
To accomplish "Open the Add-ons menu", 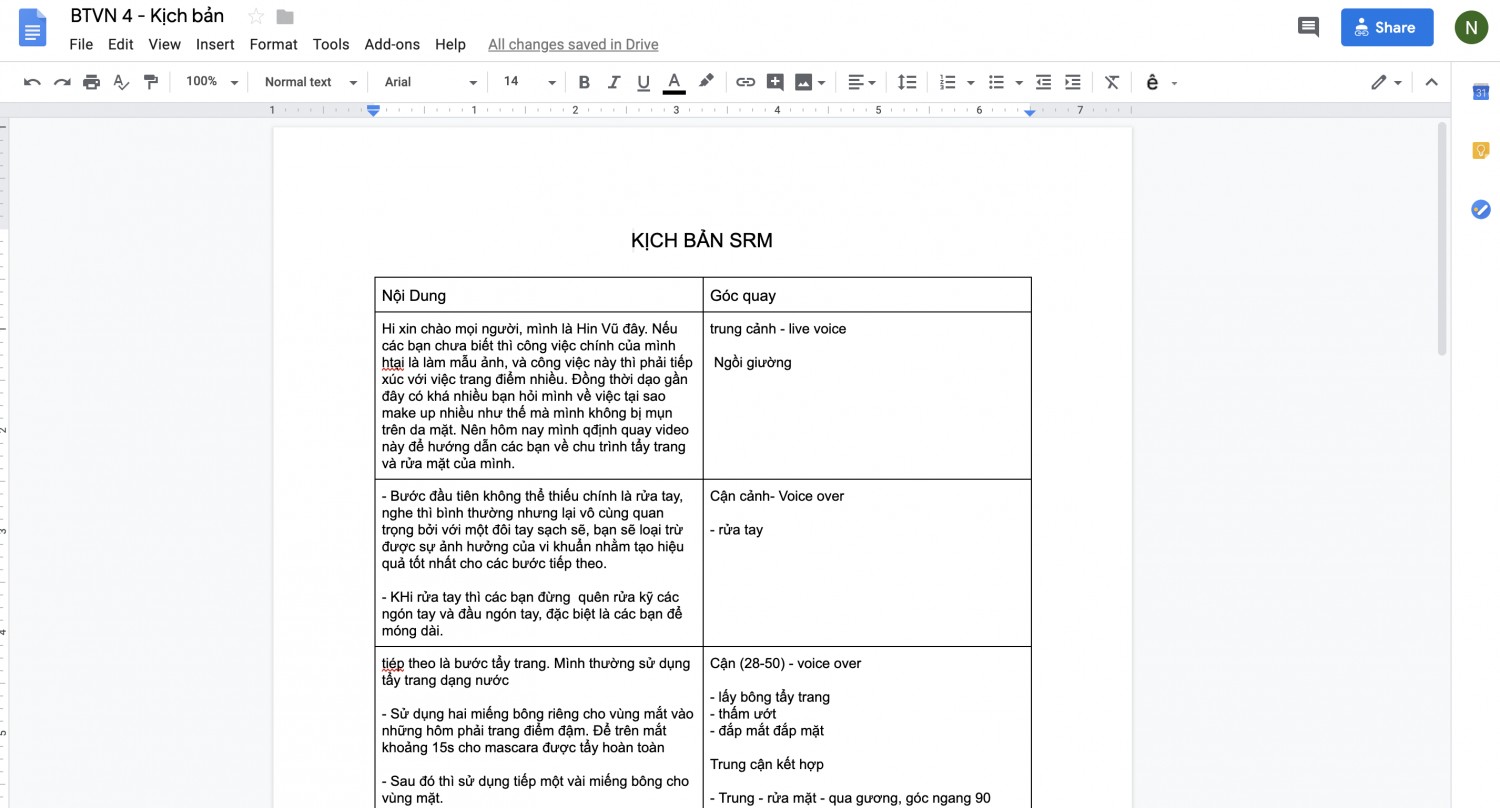I will 392,44.
